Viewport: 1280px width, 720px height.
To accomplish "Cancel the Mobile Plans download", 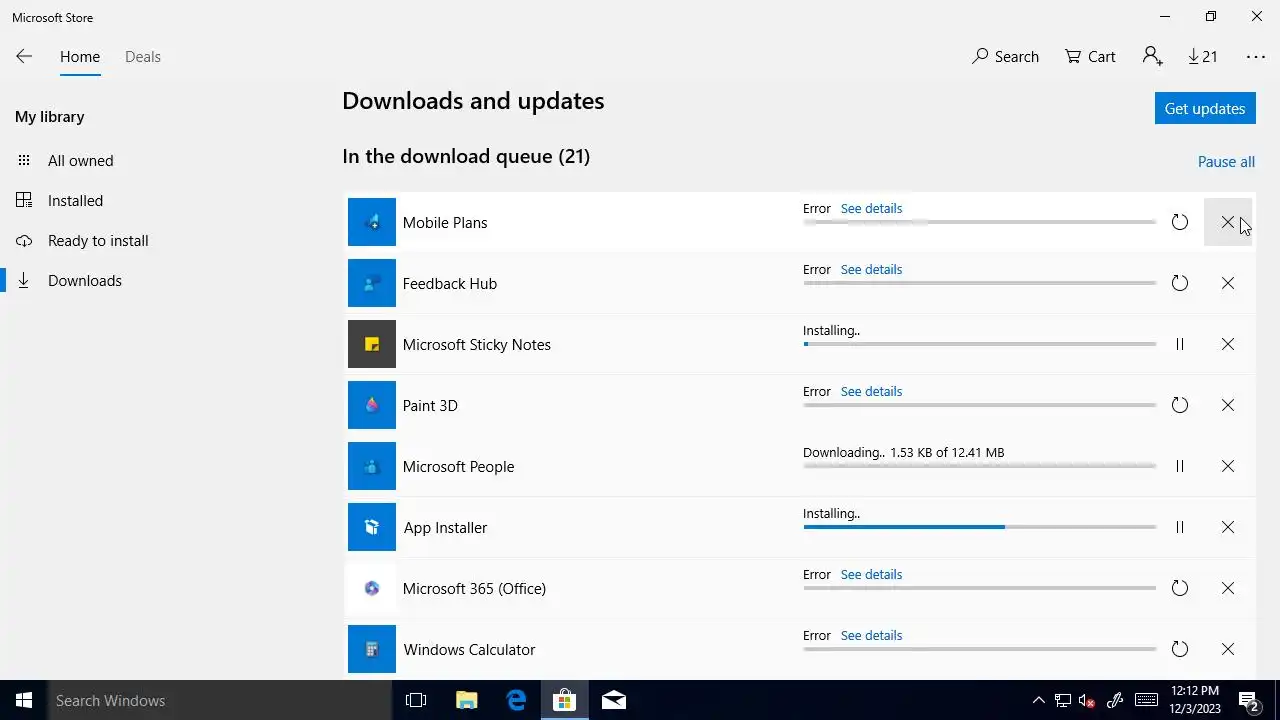I will tap(1228, 222).
